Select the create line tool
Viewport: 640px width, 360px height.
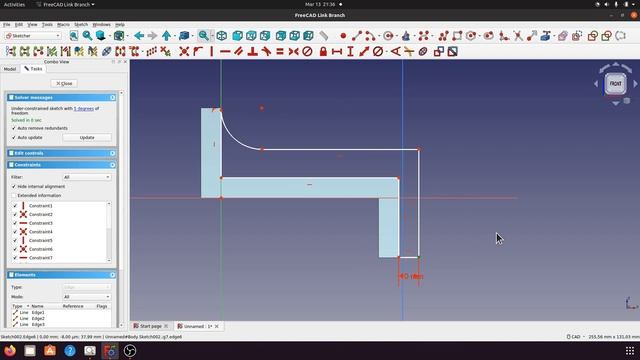[x=357, y=36]
